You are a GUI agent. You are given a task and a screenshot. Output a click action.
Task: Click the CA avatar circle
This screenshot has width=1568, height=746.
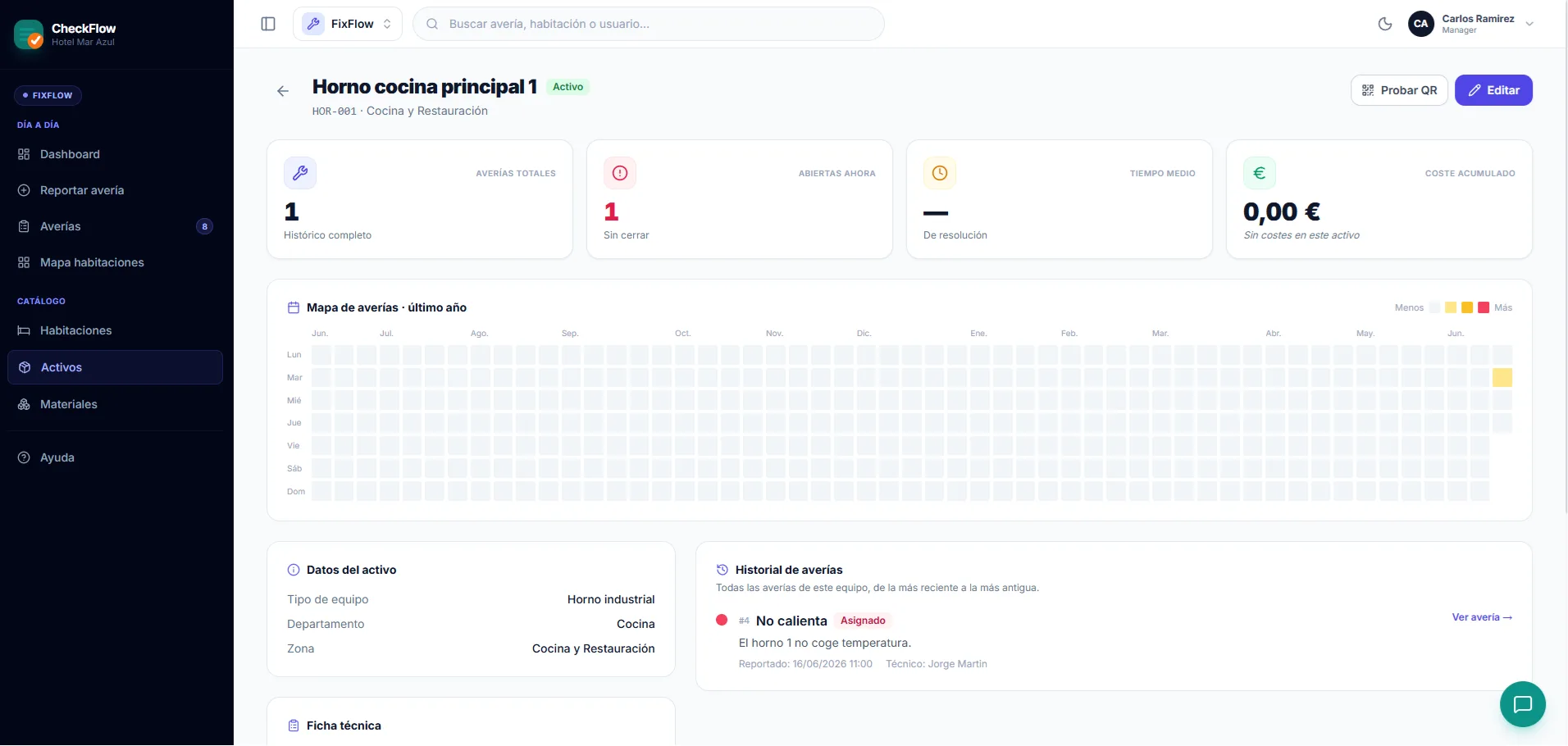[x=1421, y=24]
